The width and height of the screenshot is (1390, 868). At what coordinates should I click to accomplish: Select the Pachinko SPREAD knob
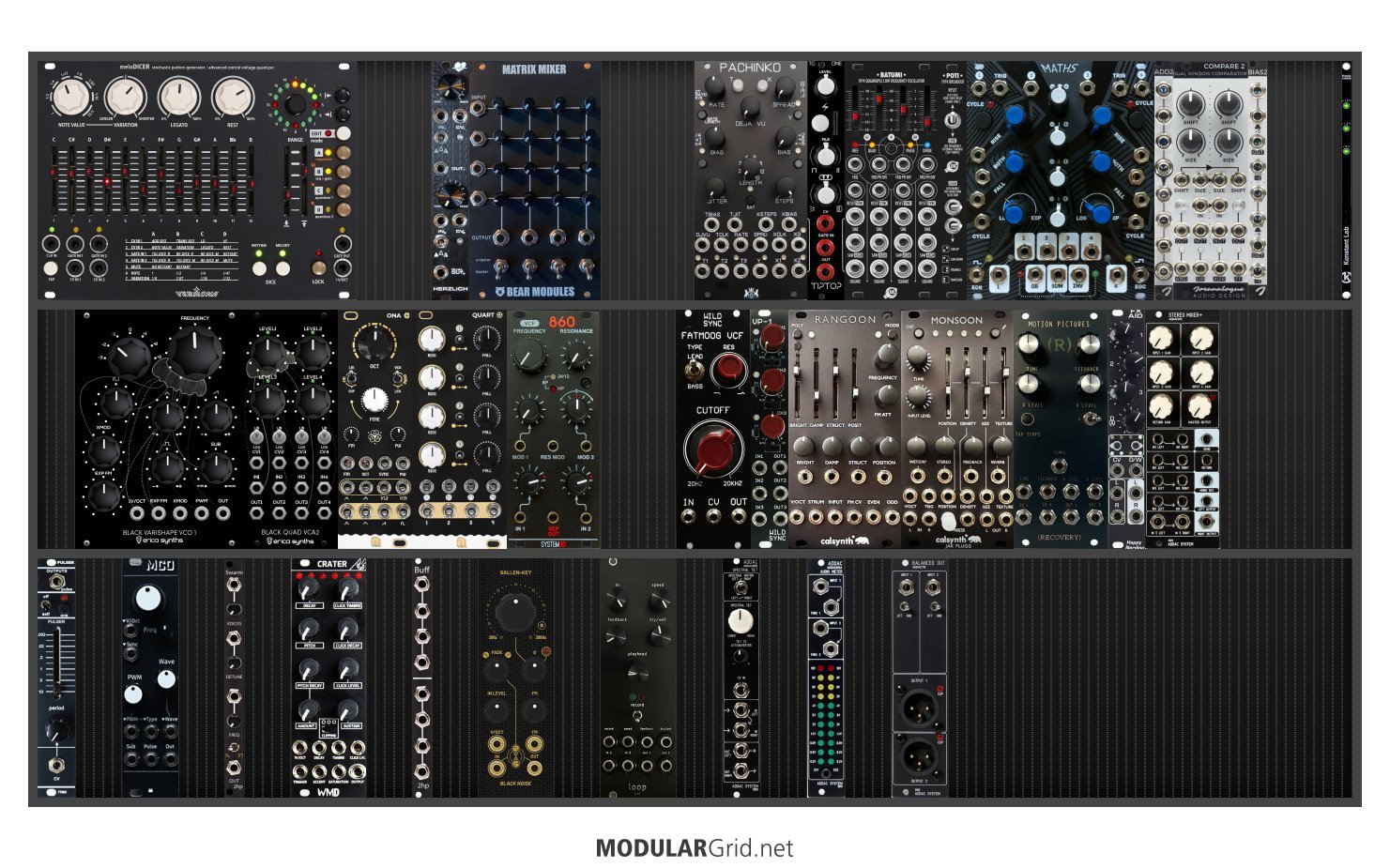click(786, 87)
